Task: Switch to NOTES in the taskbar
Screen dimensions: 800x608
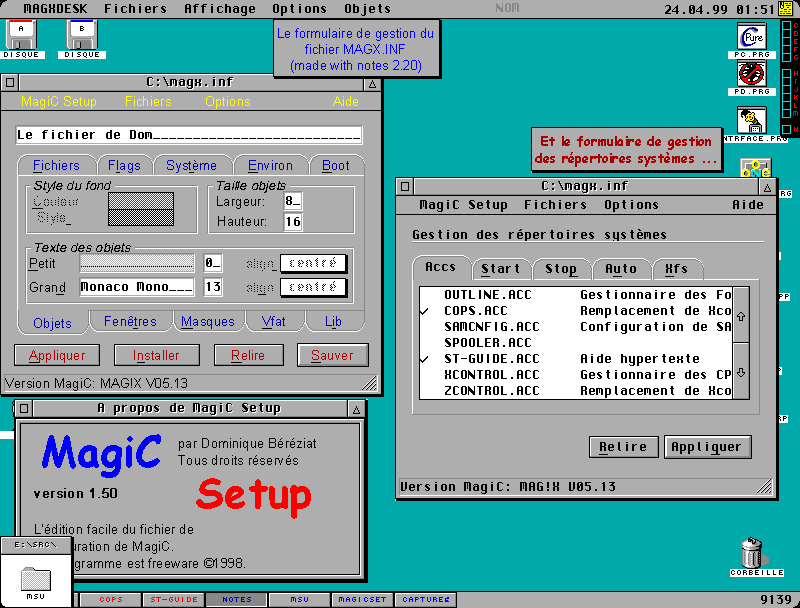Action: click(237, 600)
